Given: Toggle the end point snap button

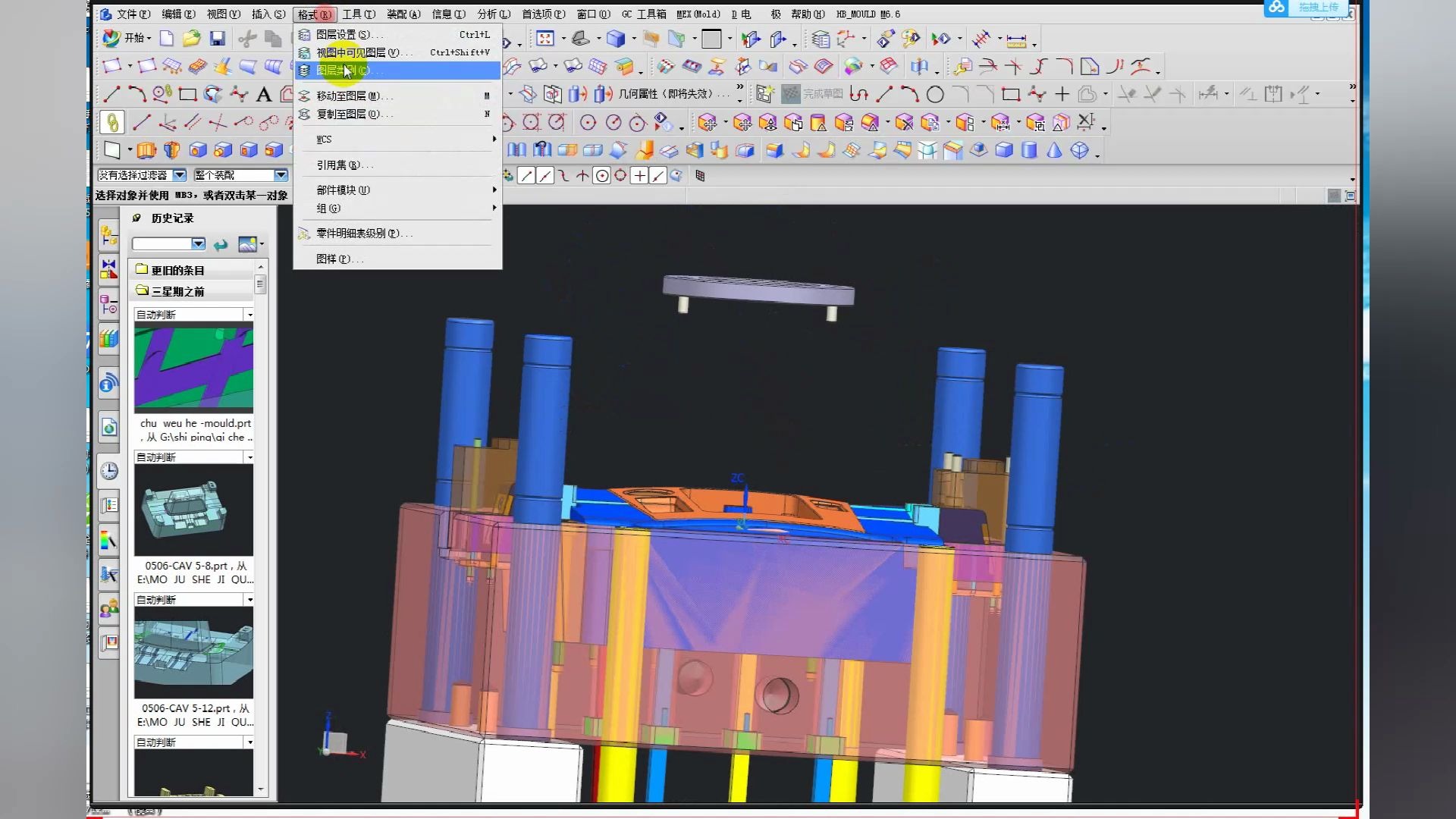Looking at the screenshot, I should pos(526,176).
